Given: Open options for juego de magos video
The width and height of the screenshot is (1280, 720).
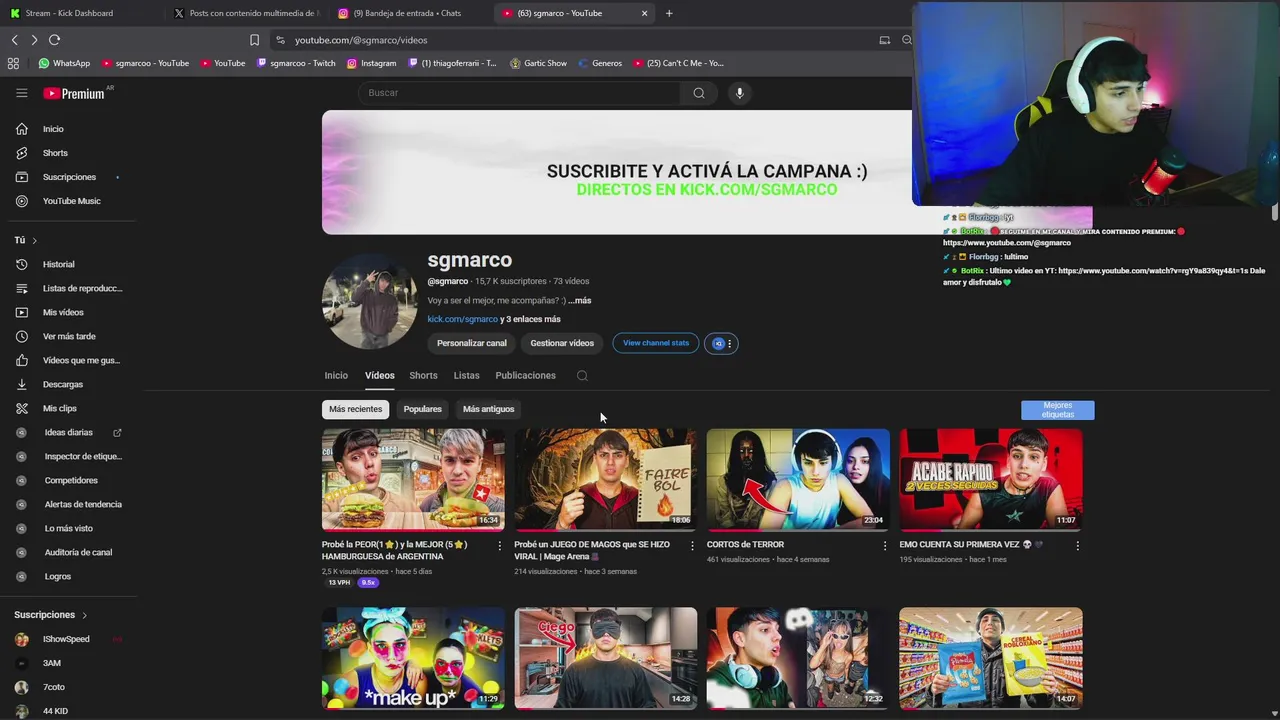Looking at the screenshot, I should (x=692, y=545).
